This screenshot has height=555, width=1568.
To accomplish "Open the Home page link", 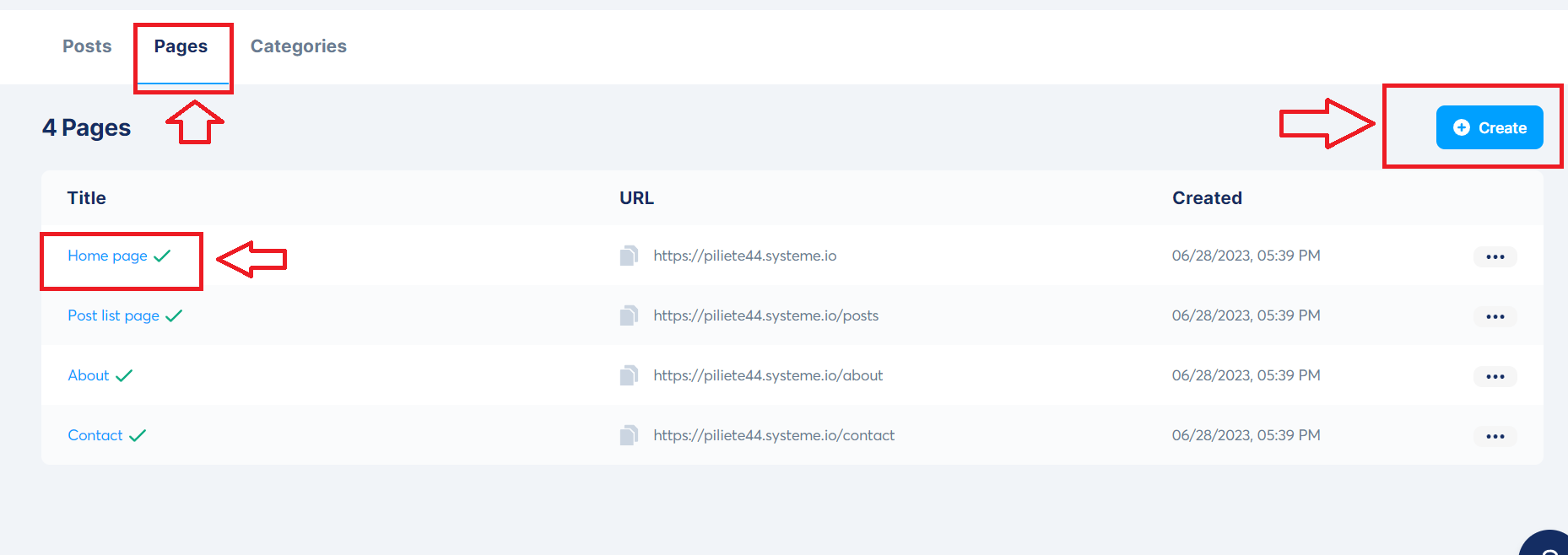I will point(107,256).
